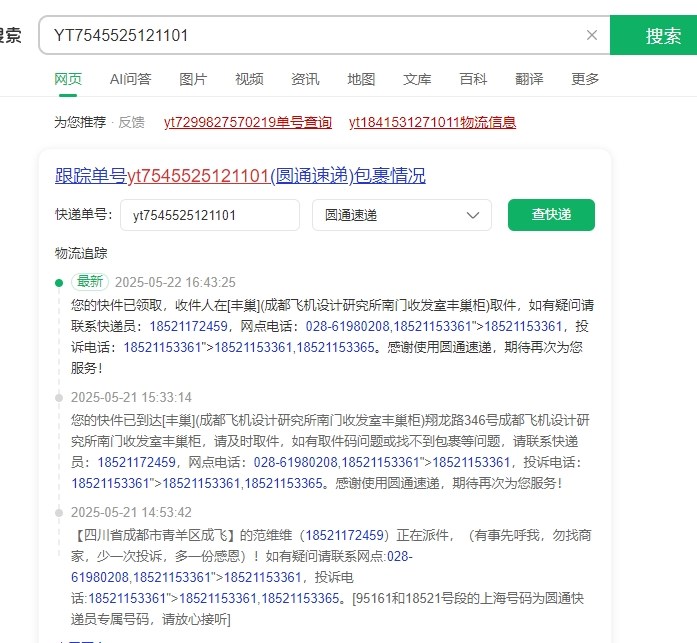The height and width of the screenshot is (643, 697).
Task: Go to the 资讯 tab
Action: 305,79
